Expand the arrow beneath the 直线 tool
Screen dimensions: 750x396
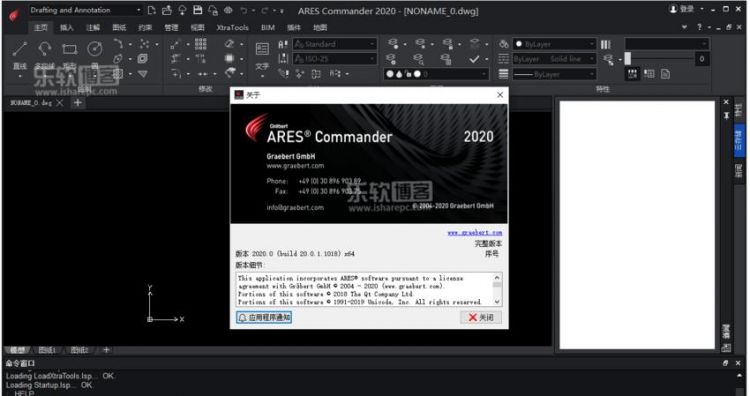click(19, 75)
